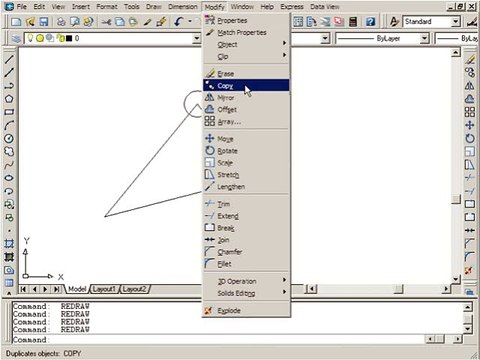Click the New drawing icon
Screen dimensions: 480x360
click(16, 22)
